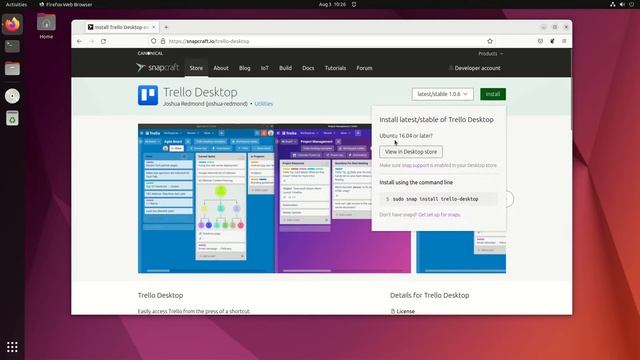Image resolution: width=640 pixels, height=360 pixels.
Task: Open the latest/stable 1.0.6 channel dropdown
Action: [x=442, y=94]
